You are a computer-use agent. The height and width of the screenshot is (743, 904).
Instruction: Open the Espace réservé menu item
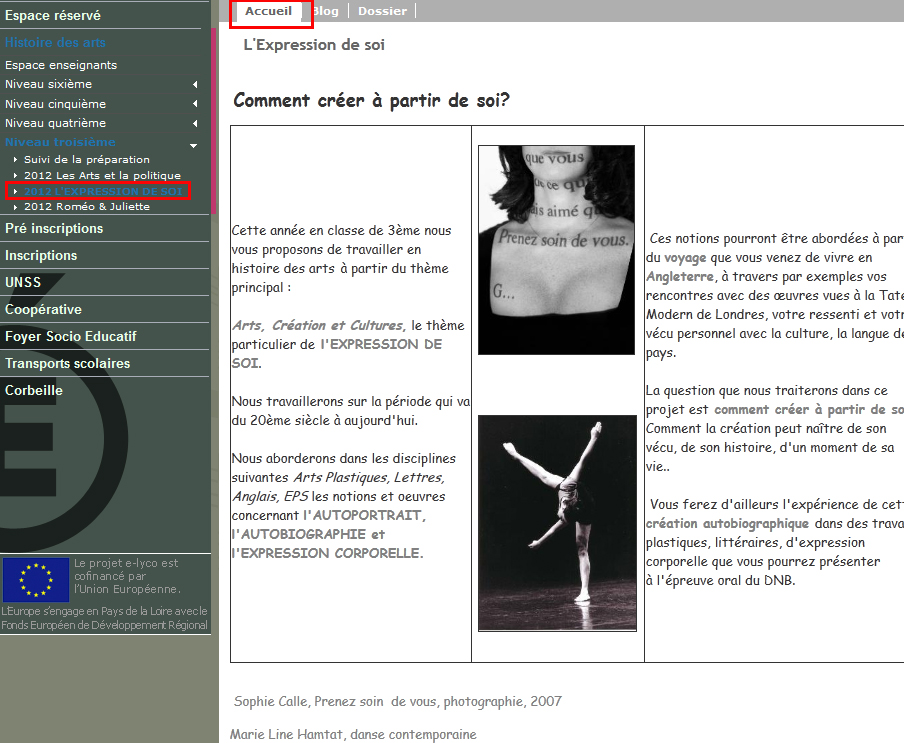[x=53, y=16]
